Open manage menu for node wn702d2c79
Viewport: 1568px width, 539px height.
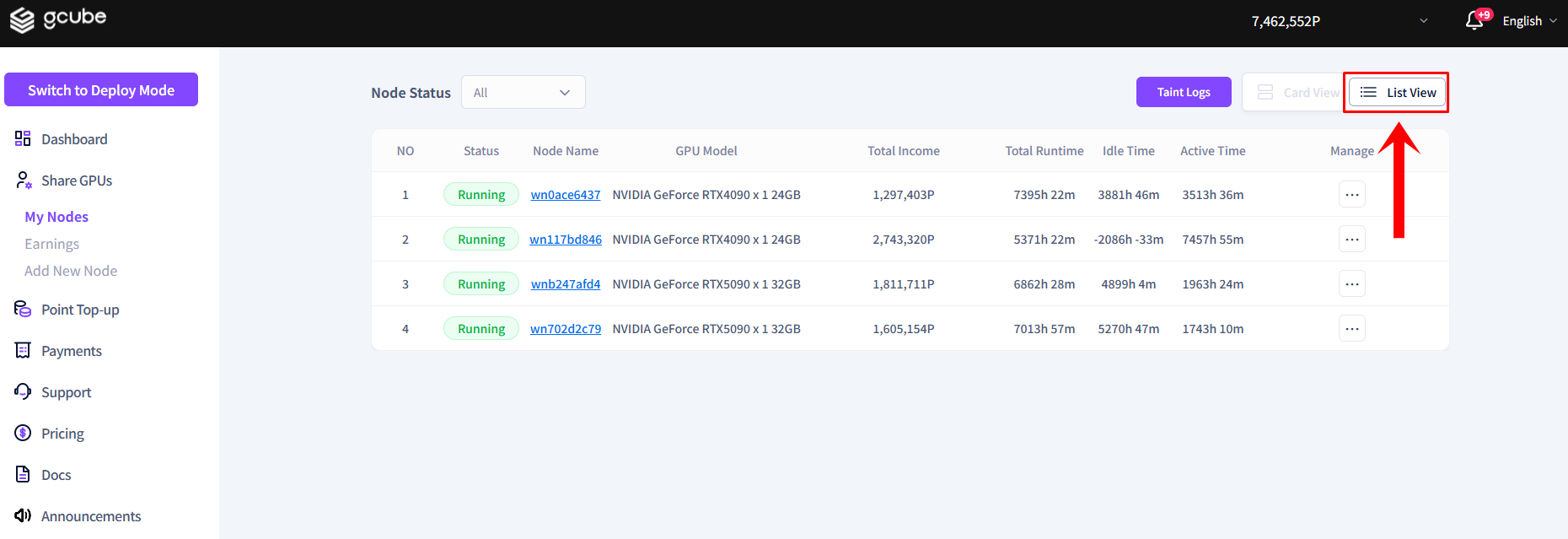[1352, 329]
